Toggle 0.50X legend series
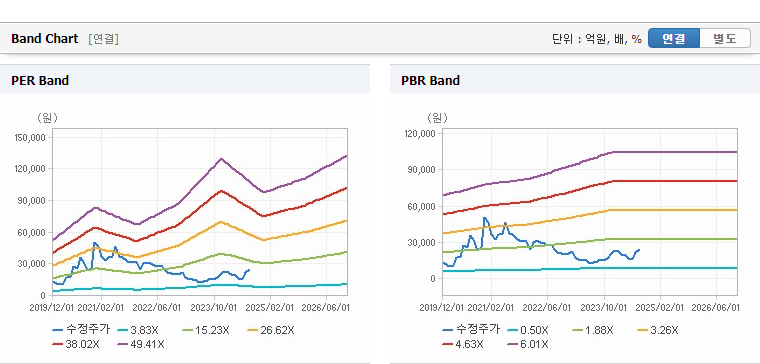This screenshot has height=364, width=760. (528, 331)
